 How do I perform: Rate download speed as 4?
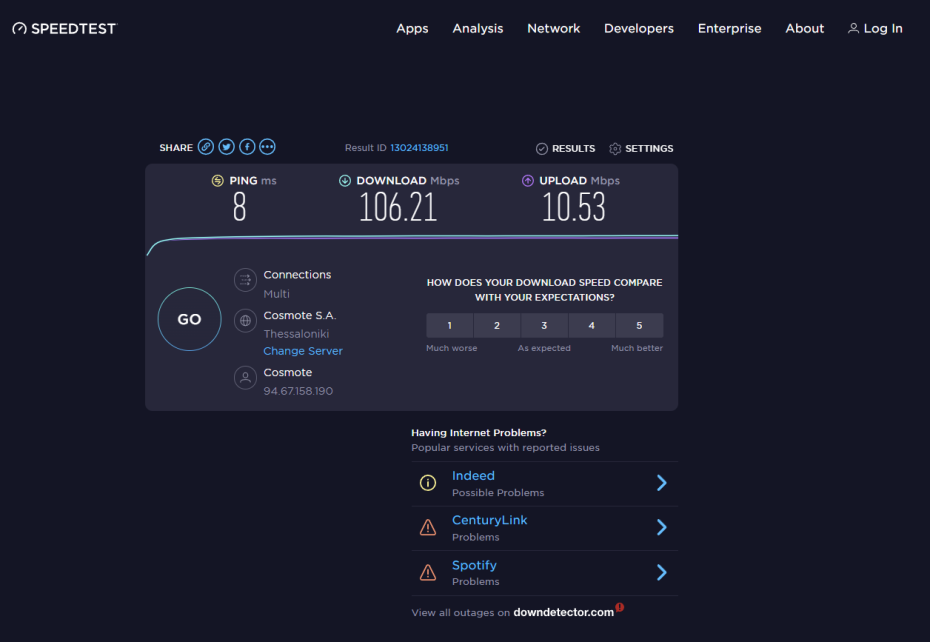pyautogui.click(x=592, y=325)
